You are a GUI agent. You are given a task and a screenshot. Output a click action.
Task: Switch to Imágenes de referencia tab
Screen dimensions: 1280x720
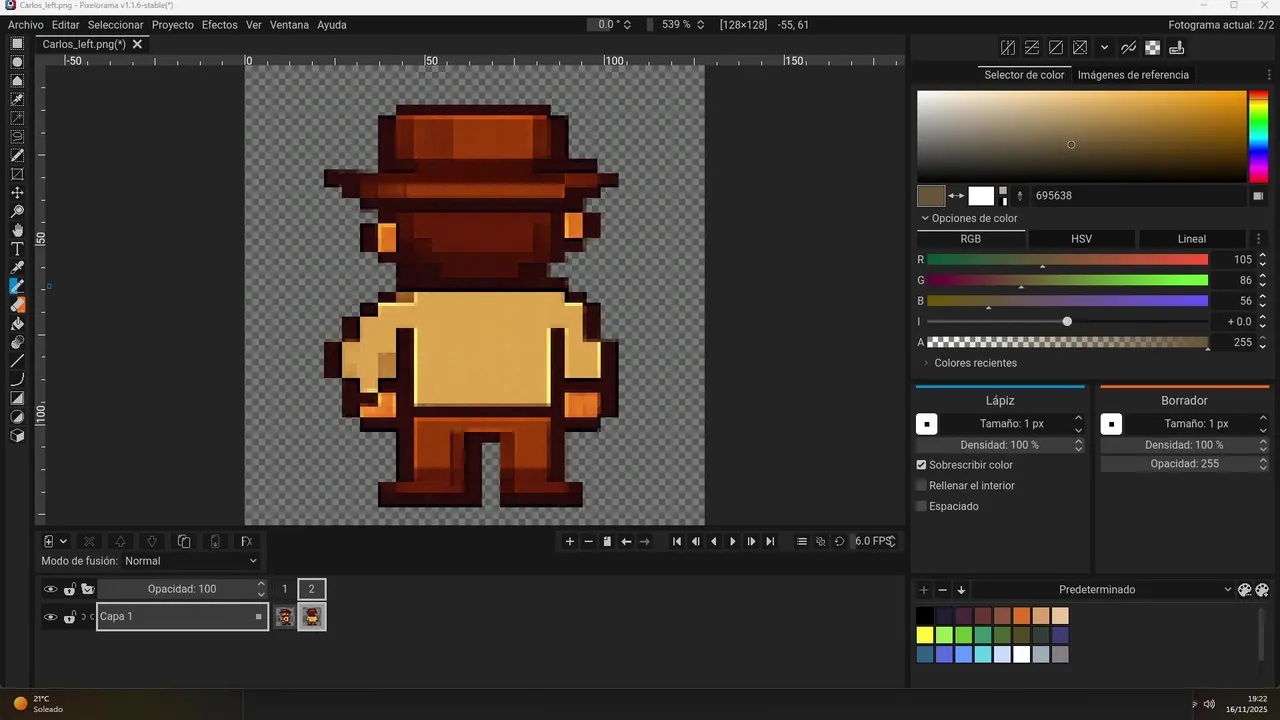click(x=1133, y=75)
